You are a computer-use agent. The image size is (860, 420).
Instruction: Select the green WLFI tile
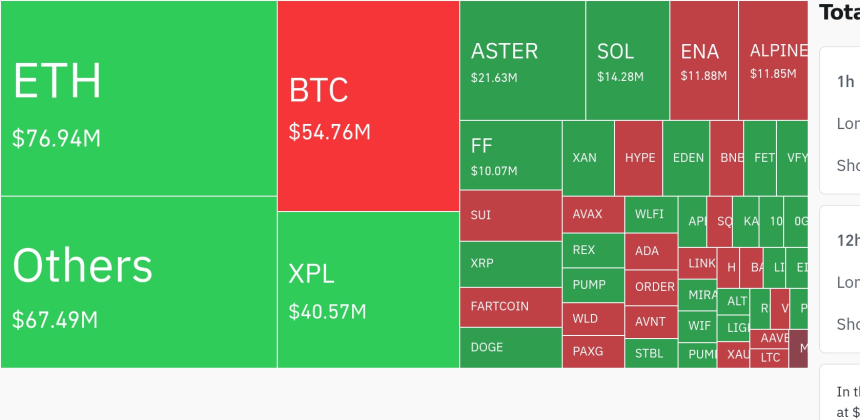650,215
